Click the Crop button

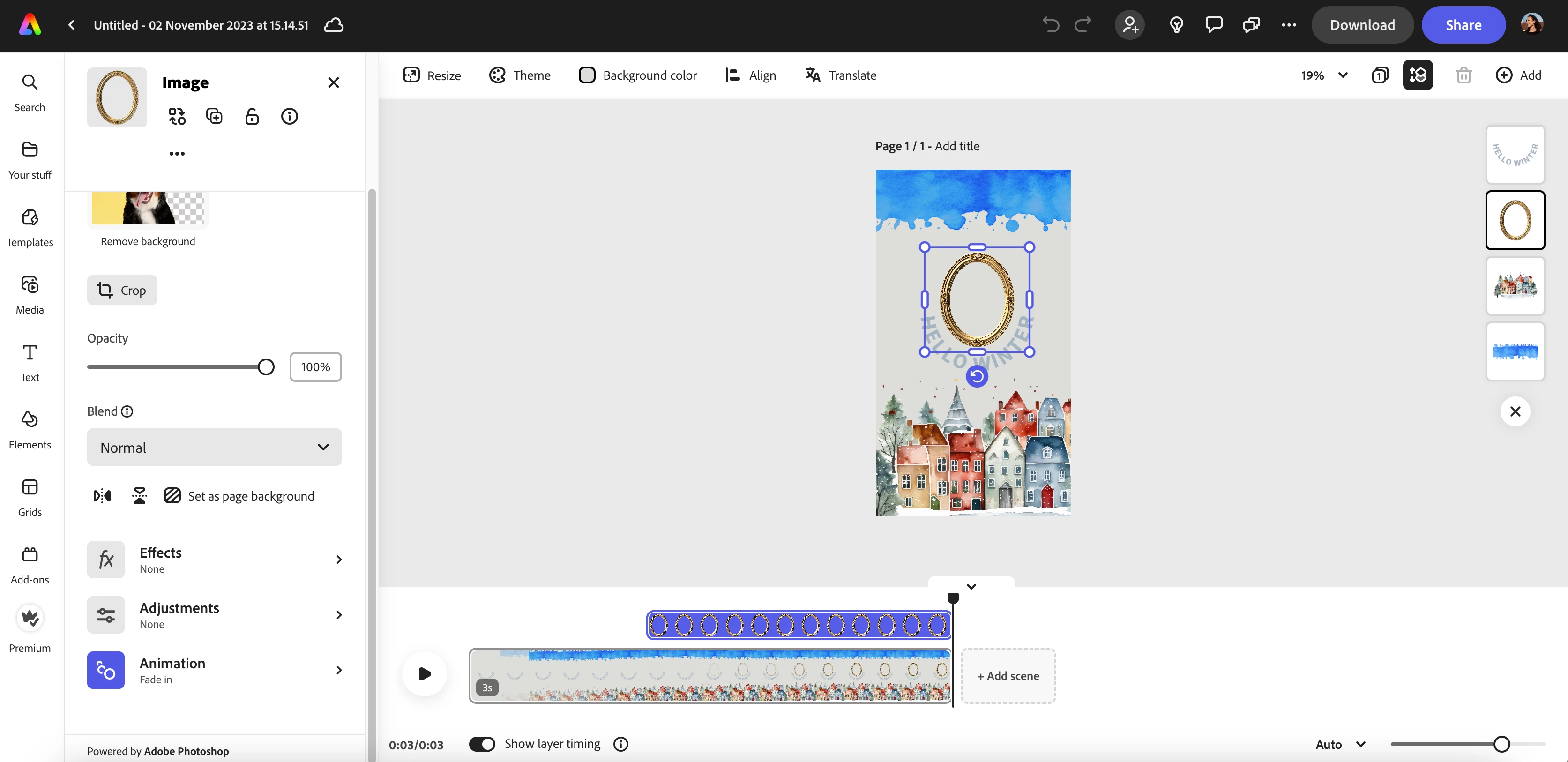122,290
